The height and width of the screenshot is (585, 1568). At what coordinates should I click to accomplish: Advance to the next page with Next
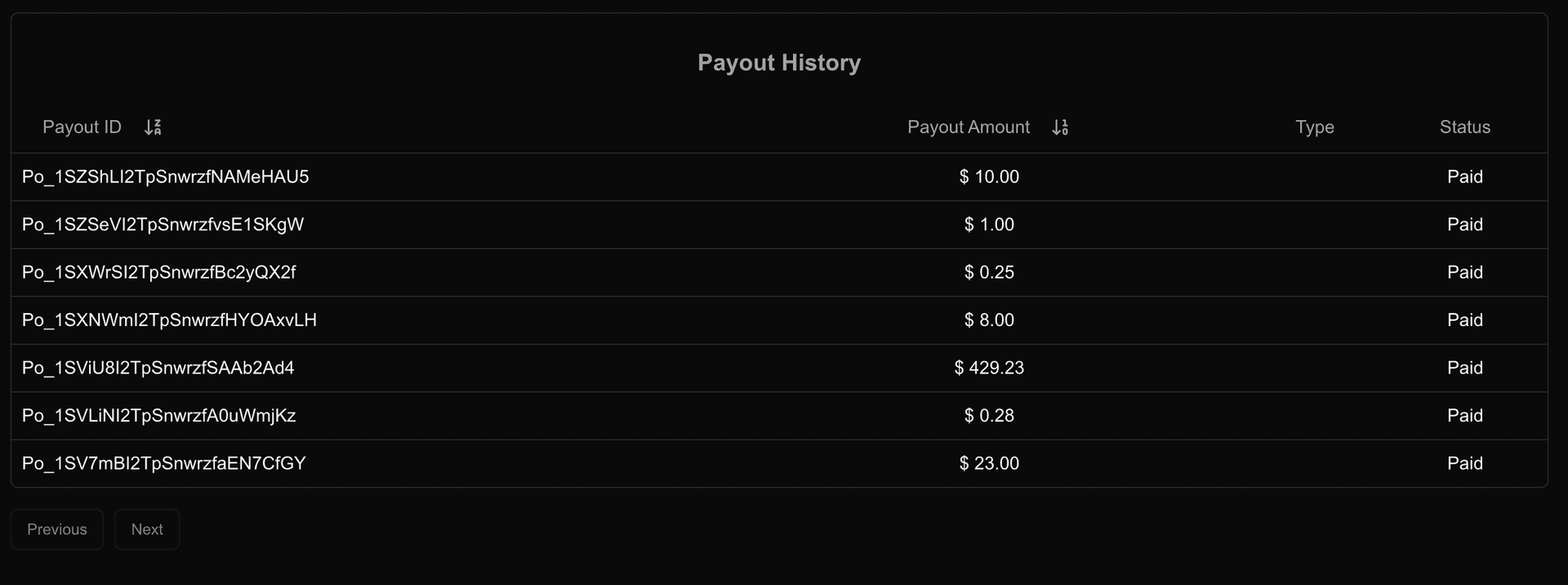146,529
